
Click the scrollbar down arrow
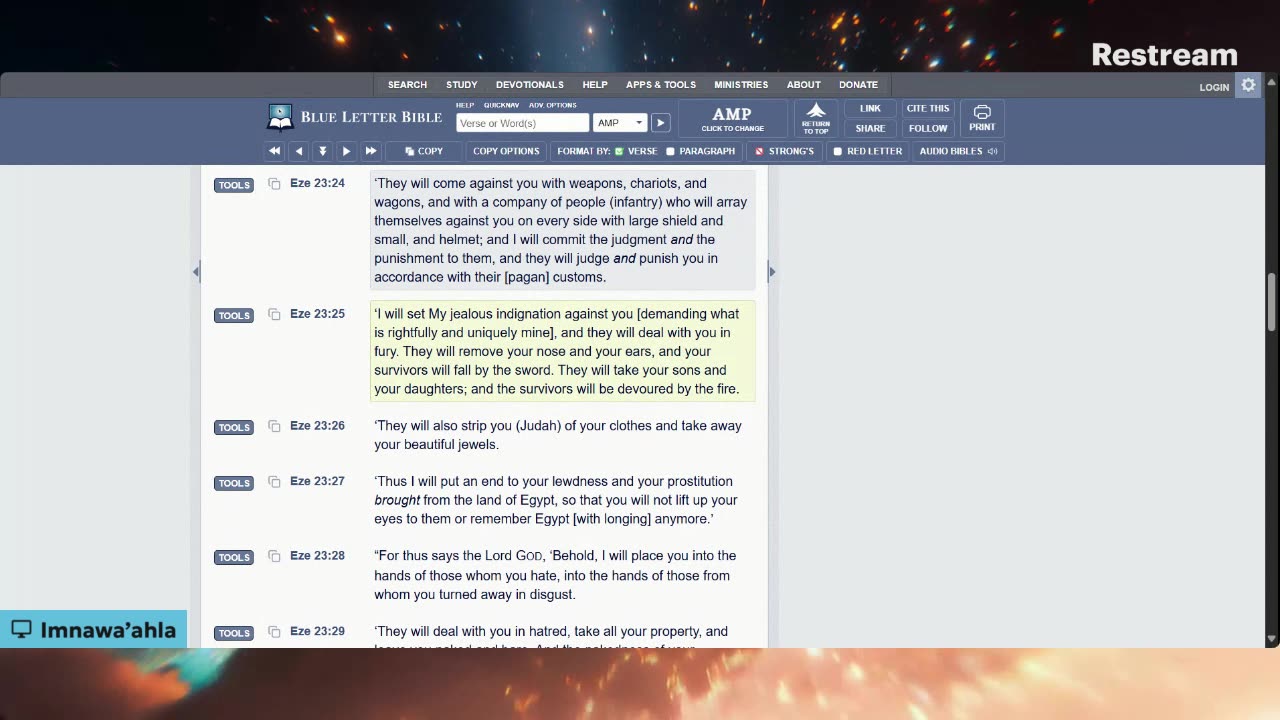[x=1272, y=638]
